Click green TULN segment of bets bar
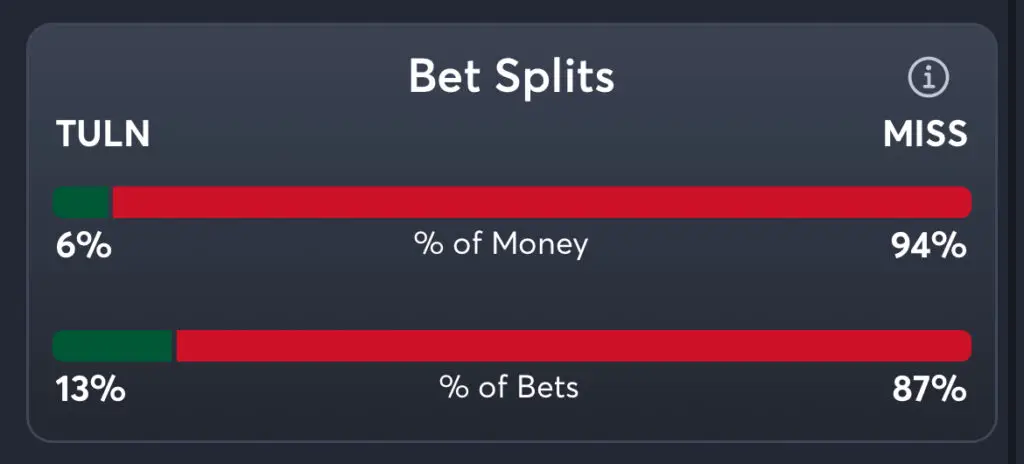The width and height of the screenshot is (1024, 464). (113, 346)
